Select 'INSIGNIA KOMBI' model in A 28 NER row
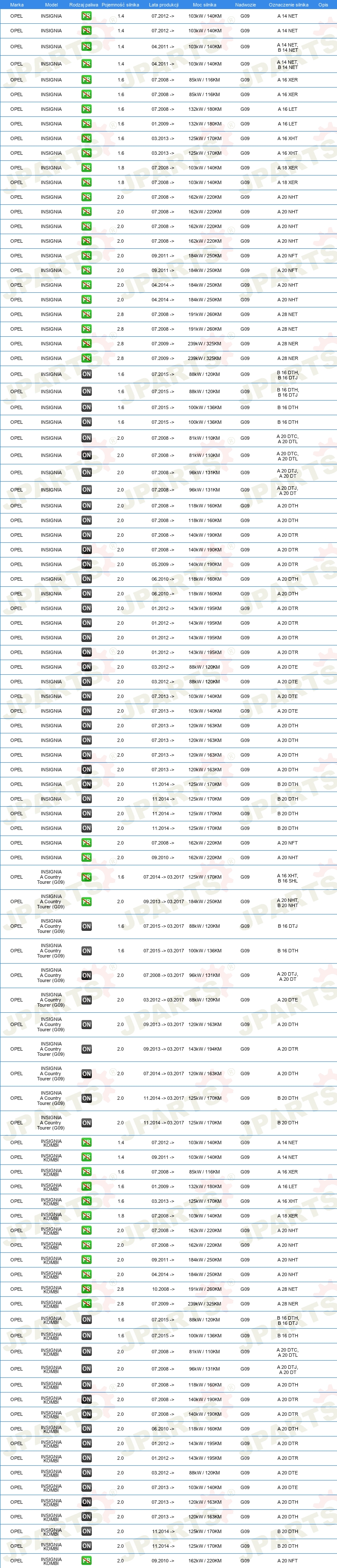The image size is (337, 1568). click(51, 1304)
